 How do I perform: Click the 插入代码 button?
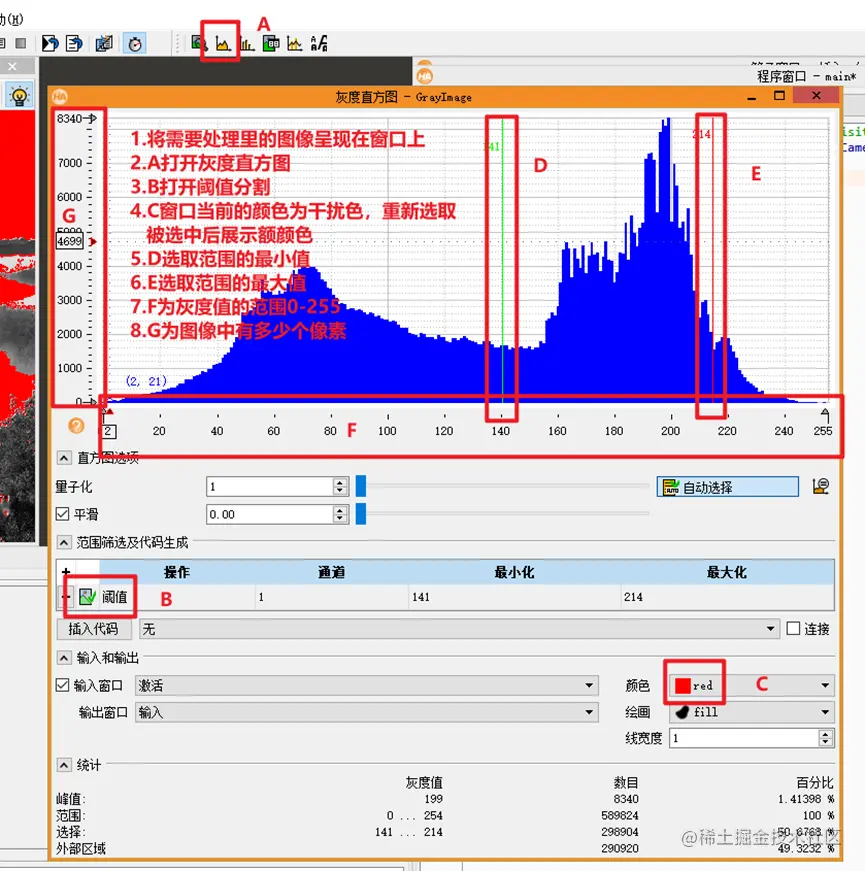click(94, 629)
